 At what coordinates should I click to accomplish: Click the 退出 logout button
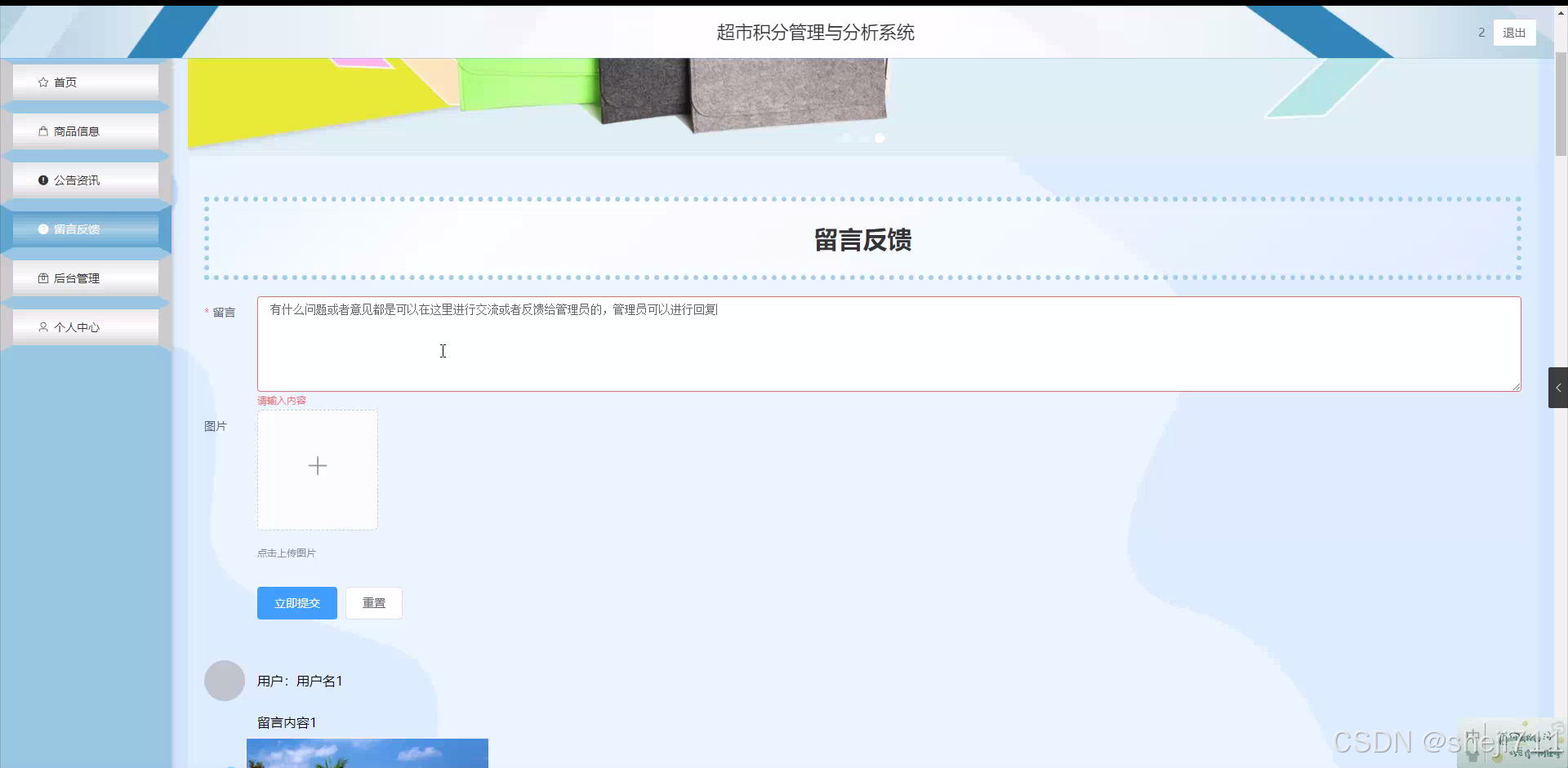point(1514,33)
